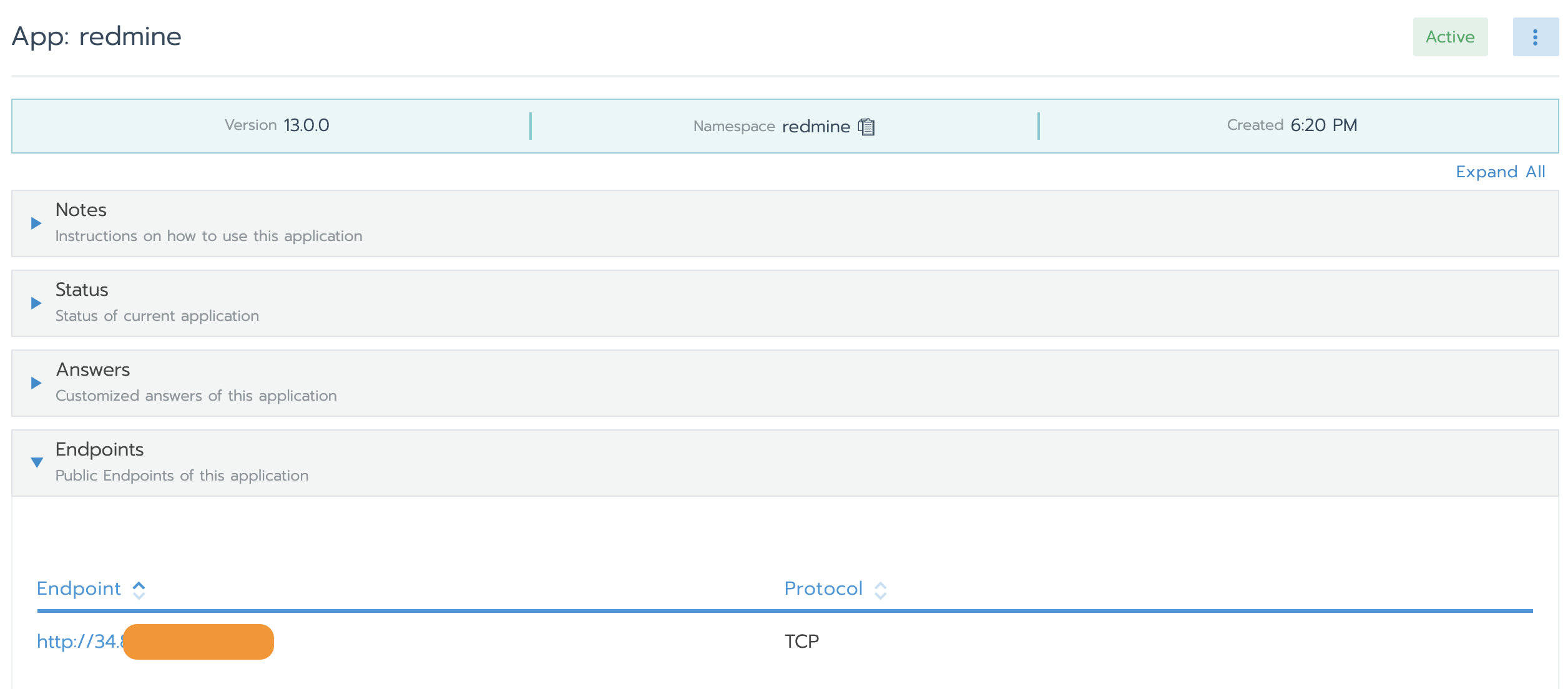
Task: Click the Status section title
Action: [82, 290]
